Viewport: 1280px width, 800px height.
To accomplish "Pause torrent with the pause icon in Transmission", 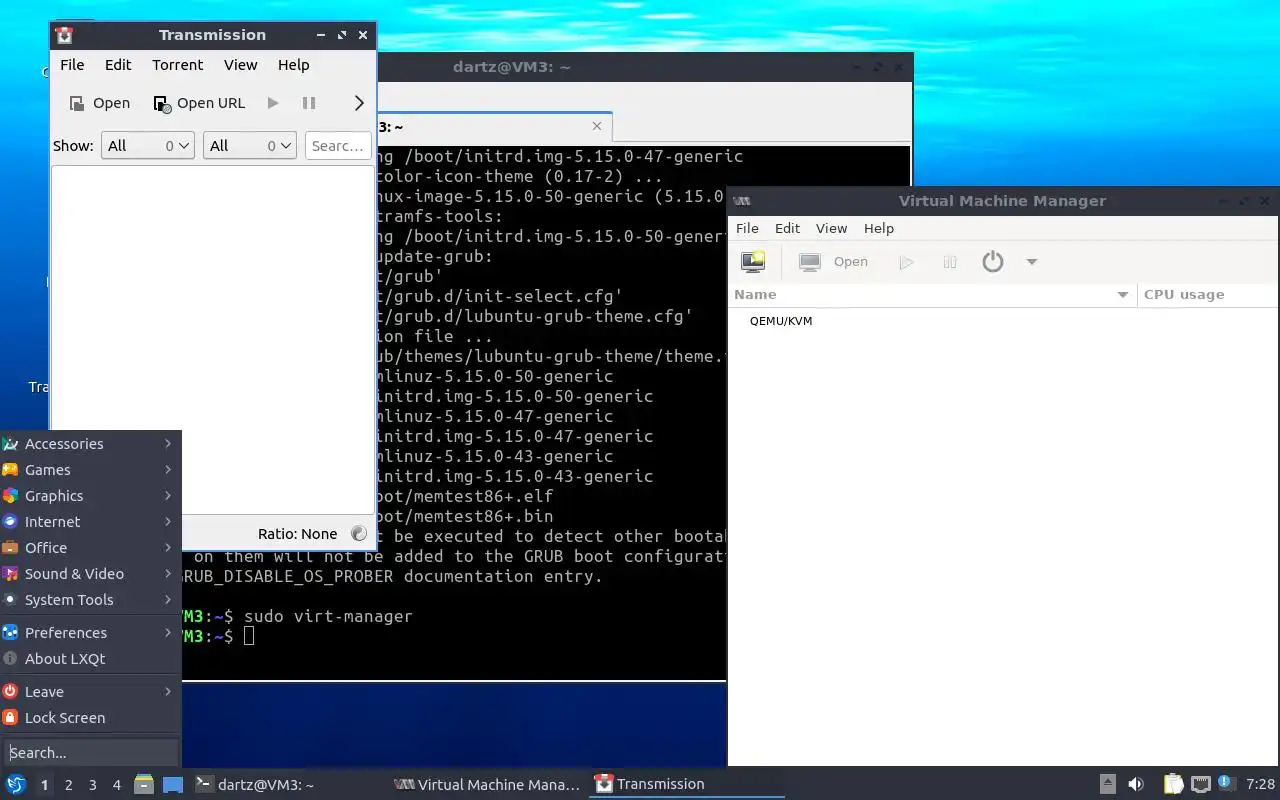I will pos(309,103).
